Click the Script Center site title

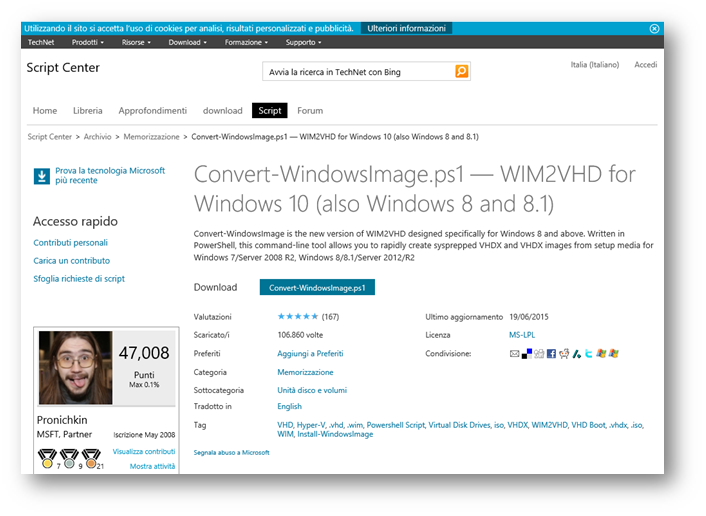tap(63, 68)
